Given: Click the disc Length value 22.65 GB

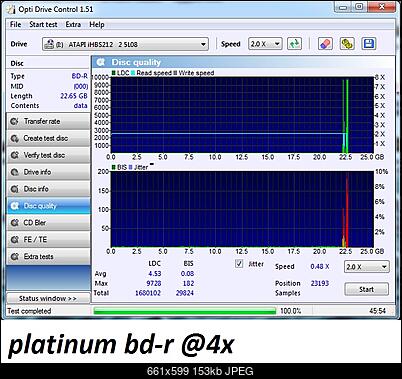Looking at the screenshot, I should click(74, 96).
